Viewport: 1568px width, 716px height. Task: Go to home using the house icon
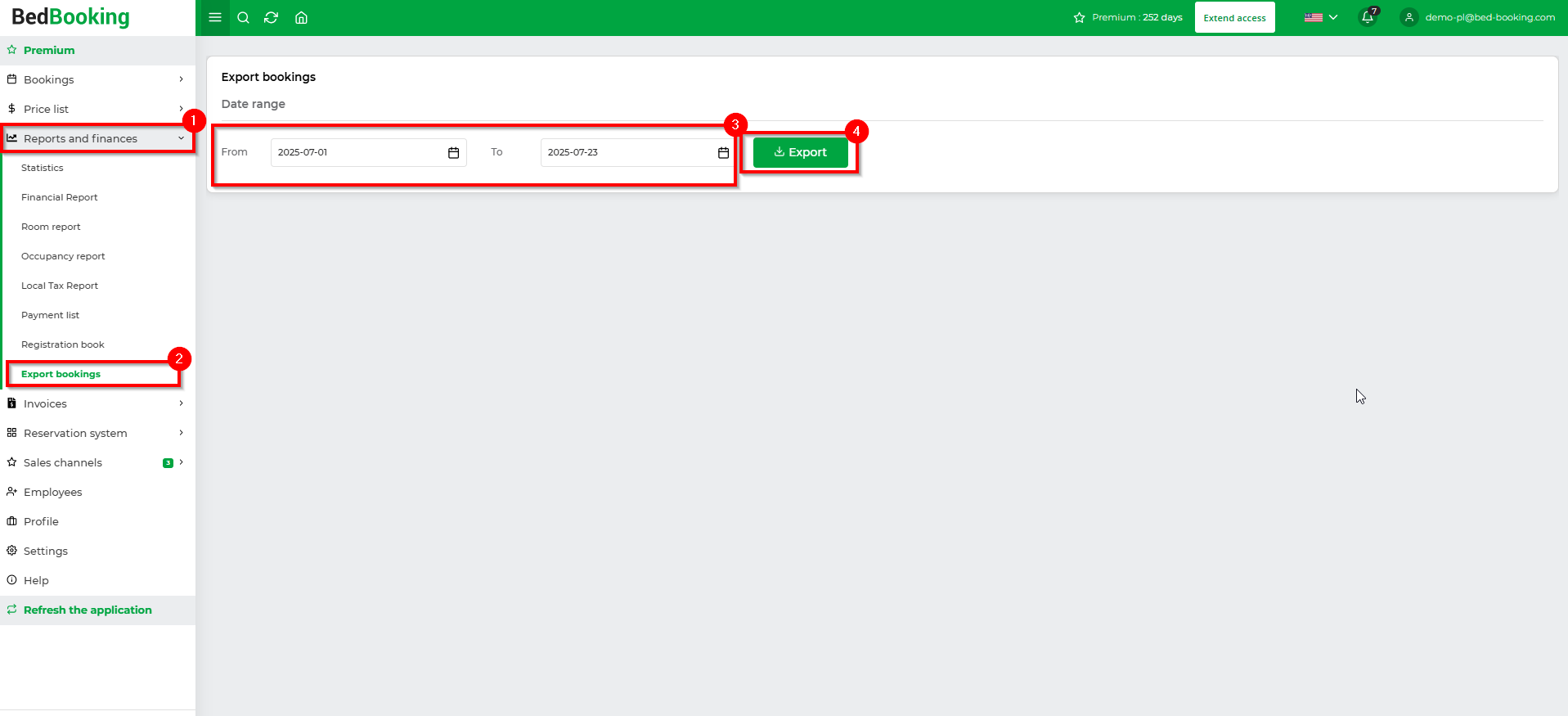pyautogui.click(x=301, y=17)
